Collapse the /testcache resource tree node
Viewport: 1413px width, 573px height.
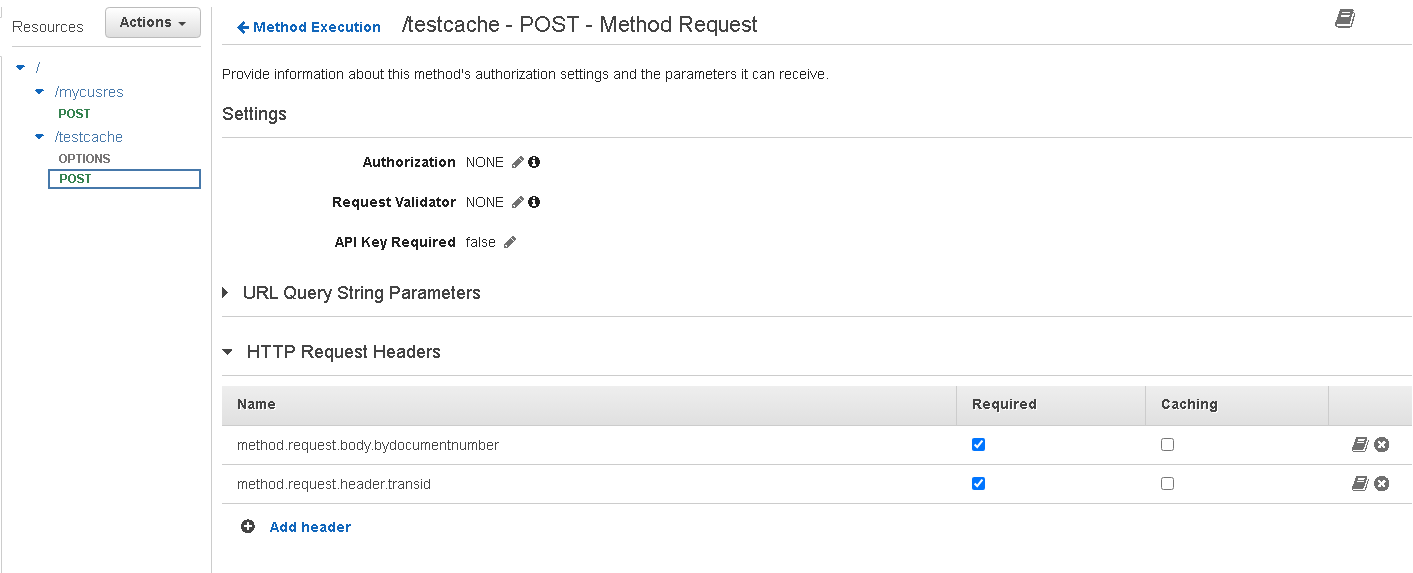[x=40, y=137]
